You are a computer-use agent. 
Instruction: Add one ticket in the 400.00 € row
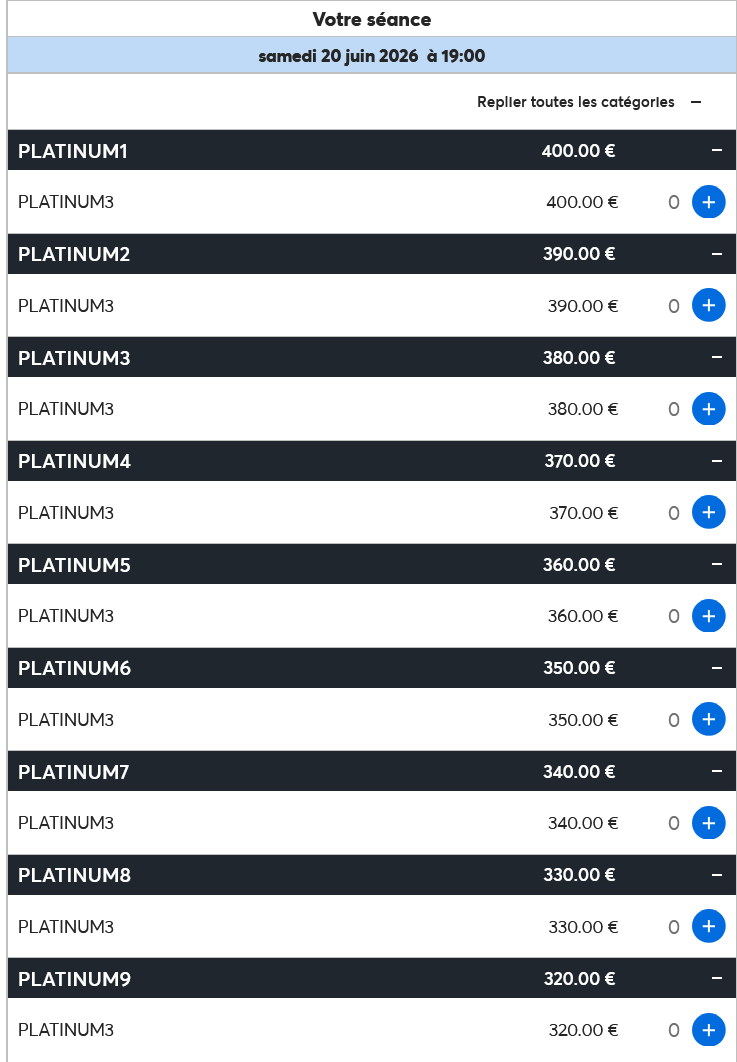[708, 202]
